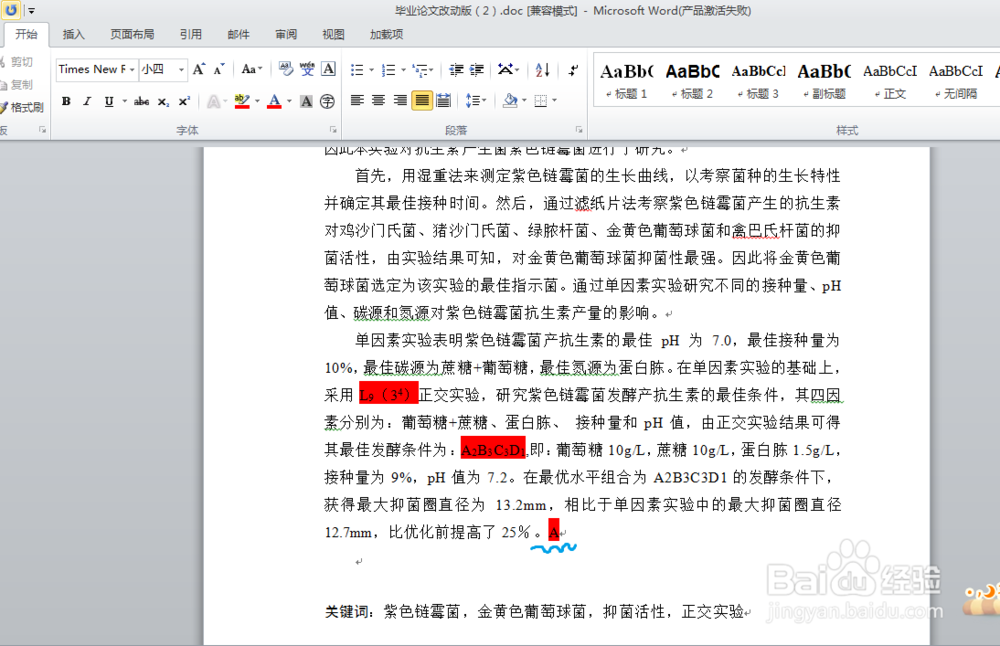The height and width of the screenshot is (646, 1000).
Task: Select the strikethrough icon
Action: [141, 101]
